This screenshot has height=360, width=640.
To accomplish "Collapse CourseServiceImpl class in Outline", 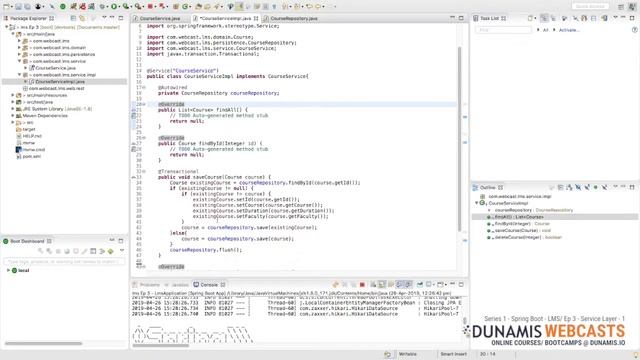I will click(476, 203).
